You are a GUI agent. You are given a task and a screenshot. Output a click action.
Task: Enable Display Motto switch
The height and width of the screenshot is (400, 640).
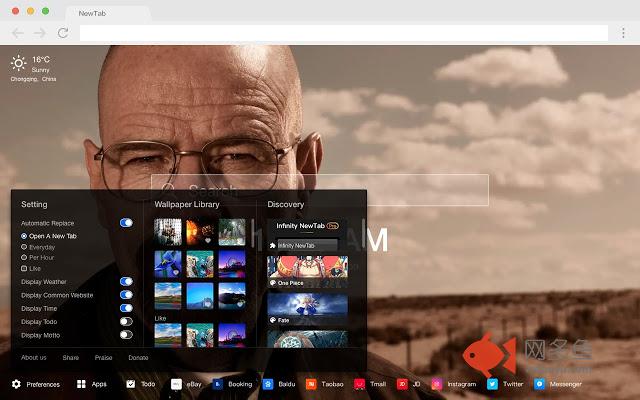tap(126, 335)
